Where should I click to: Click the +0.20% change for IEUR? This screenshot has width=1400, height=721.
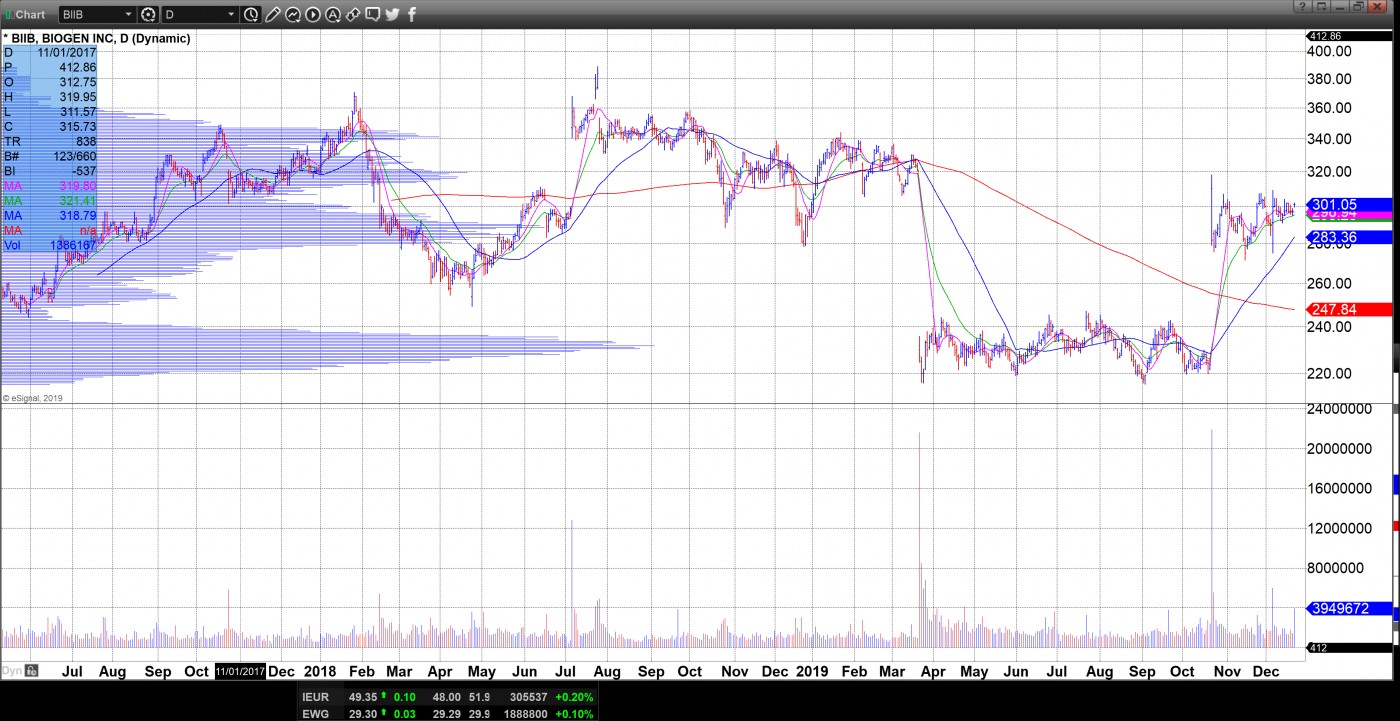click(574, 697)
